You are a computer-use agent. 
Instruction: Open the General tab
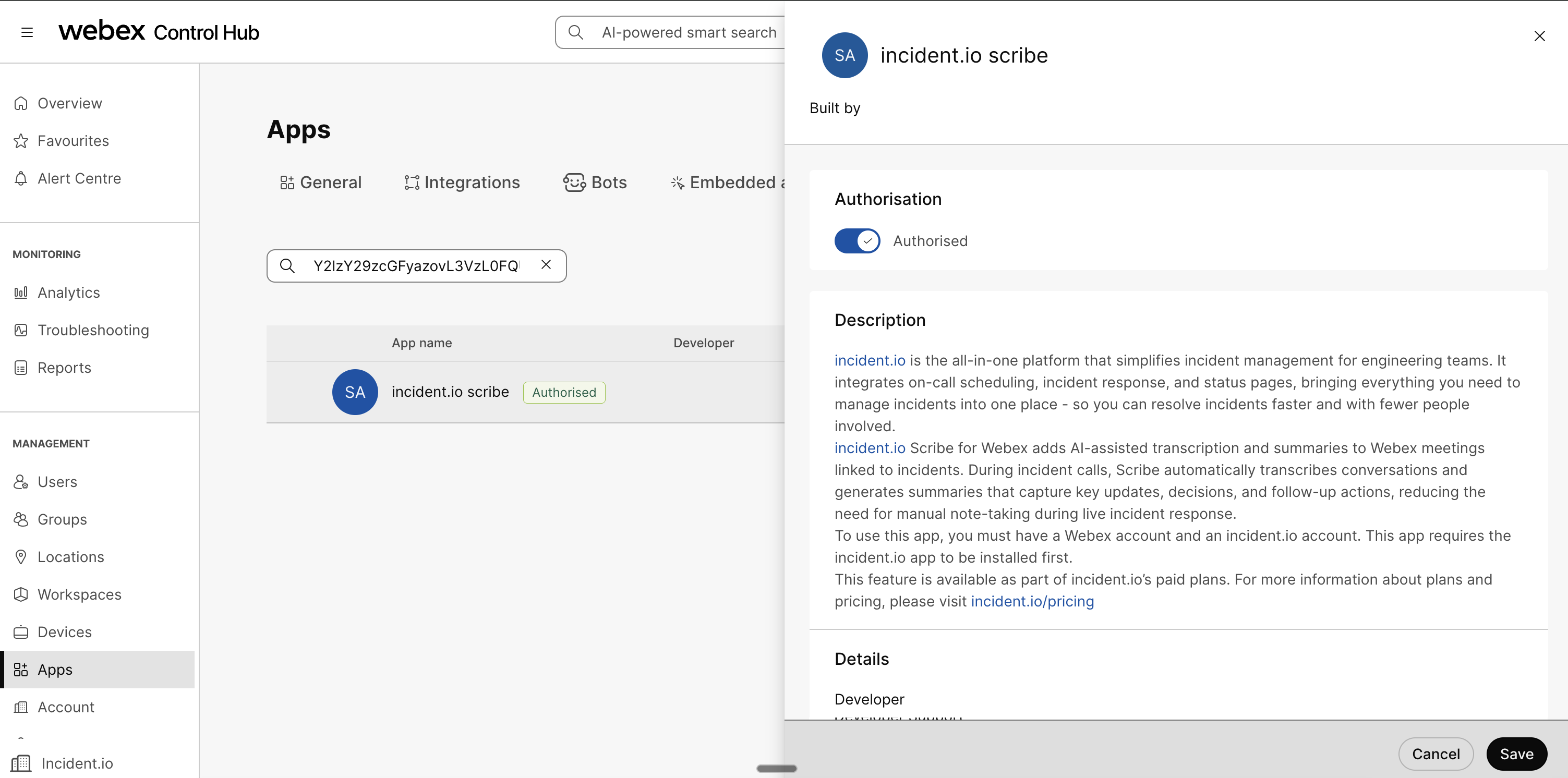[x=321, y=183]
